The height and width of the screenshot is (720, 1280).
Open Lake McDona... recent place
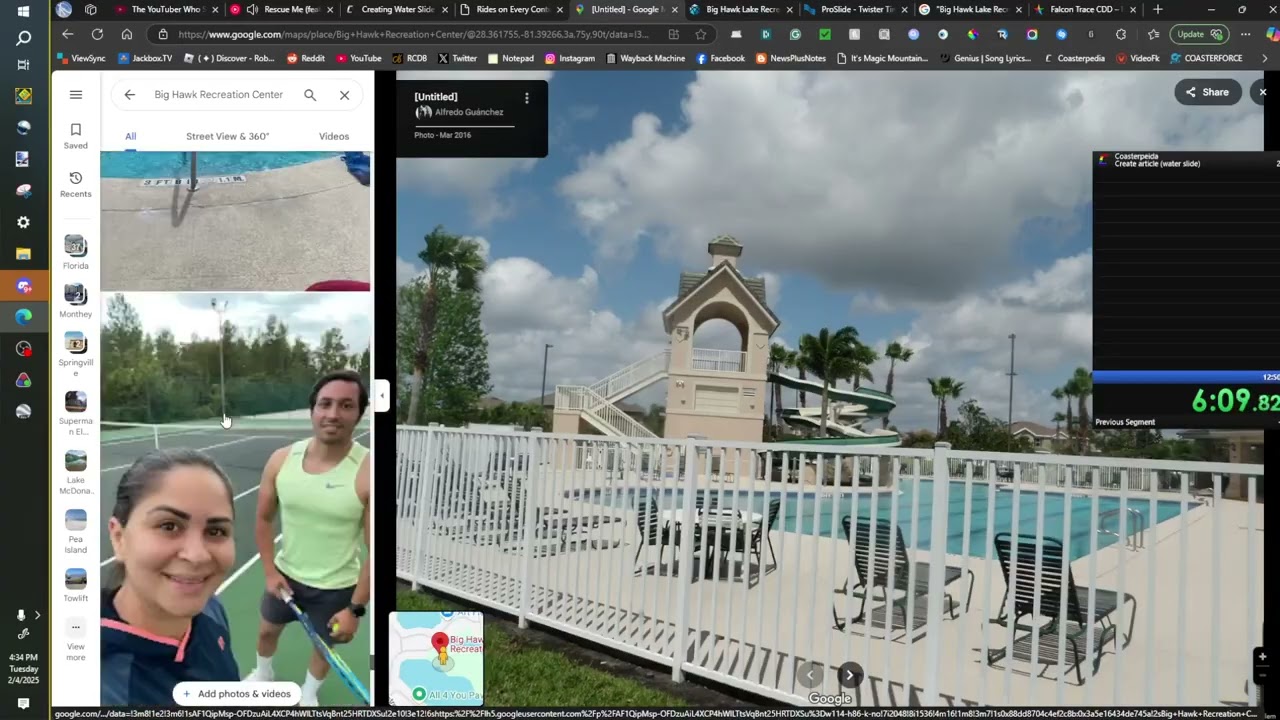coord(76,473)
